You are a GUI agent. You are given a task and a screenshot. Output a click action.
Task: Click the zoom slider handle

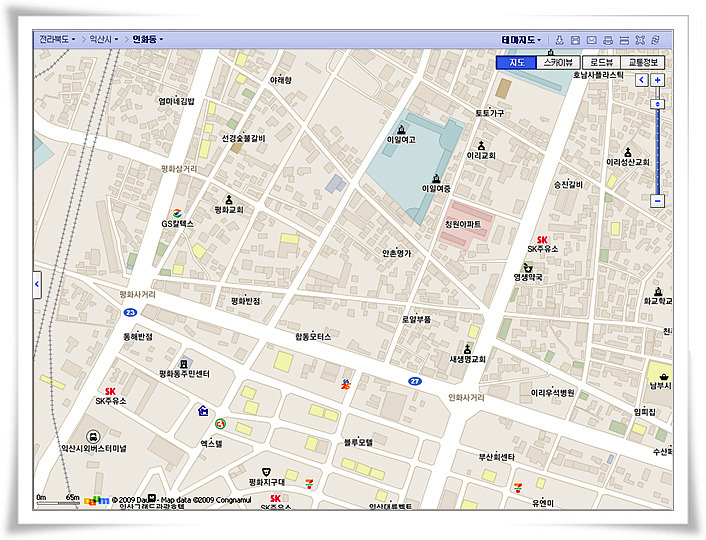(657, 104)
